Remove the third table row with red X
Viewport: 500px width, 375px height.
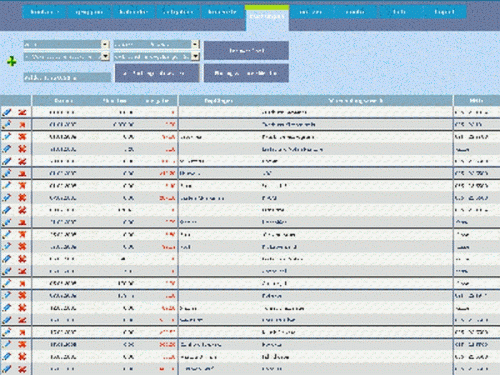tap(22, 137)
